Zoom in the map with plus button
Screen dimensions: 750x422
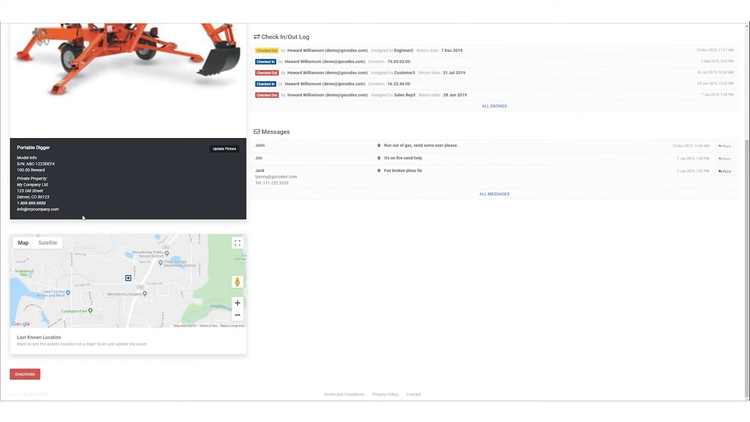[x=237, y=303]
